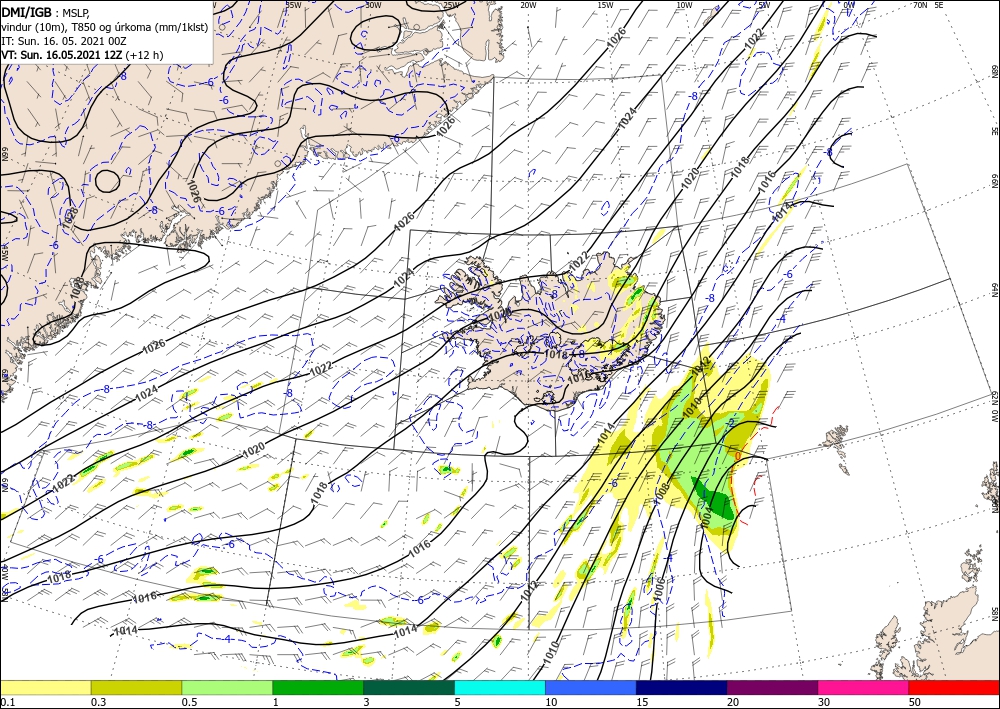The height and width of the screenshot is (709, 1000).
Task: Select the 'IT: Sun. 16. 05. 2021 00Z' line
Action: click(x=63, y=40)
